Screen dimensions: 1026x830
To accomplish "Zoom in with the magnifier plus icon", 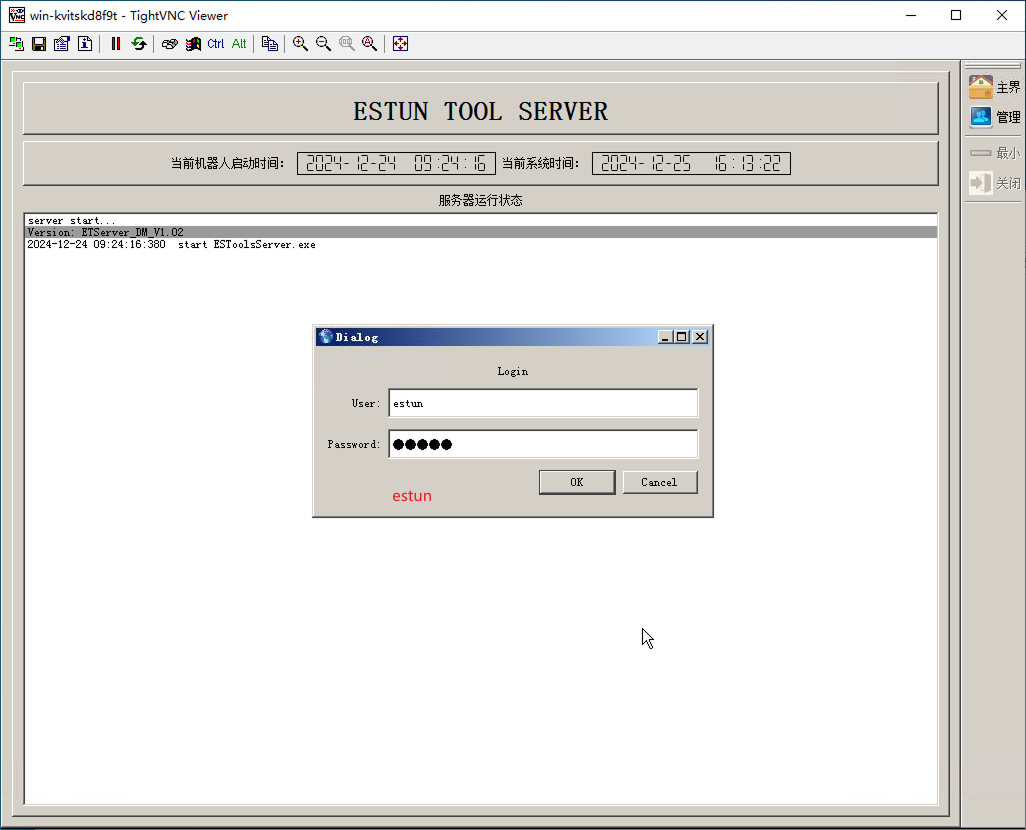I will pyautogui.click(x=300, y=44).
